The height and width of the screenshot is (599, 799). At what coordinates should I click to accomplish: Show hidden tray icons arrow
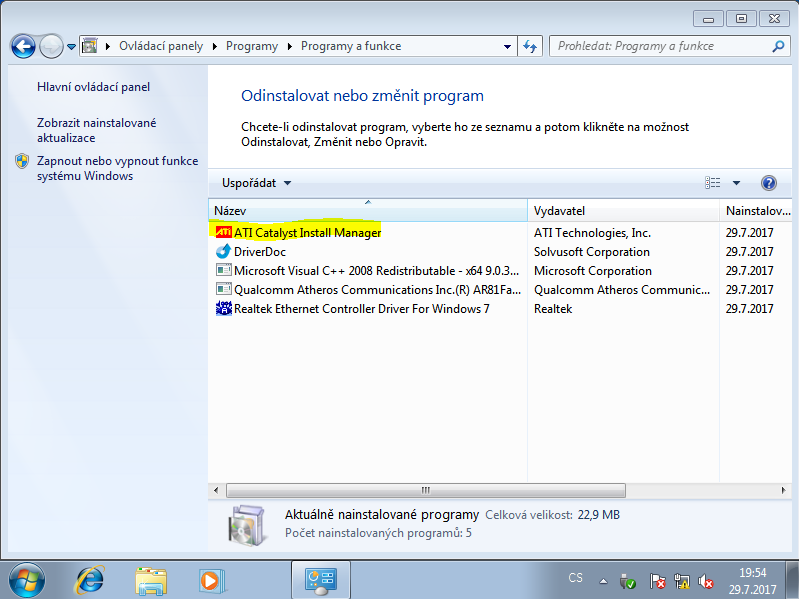603,581
